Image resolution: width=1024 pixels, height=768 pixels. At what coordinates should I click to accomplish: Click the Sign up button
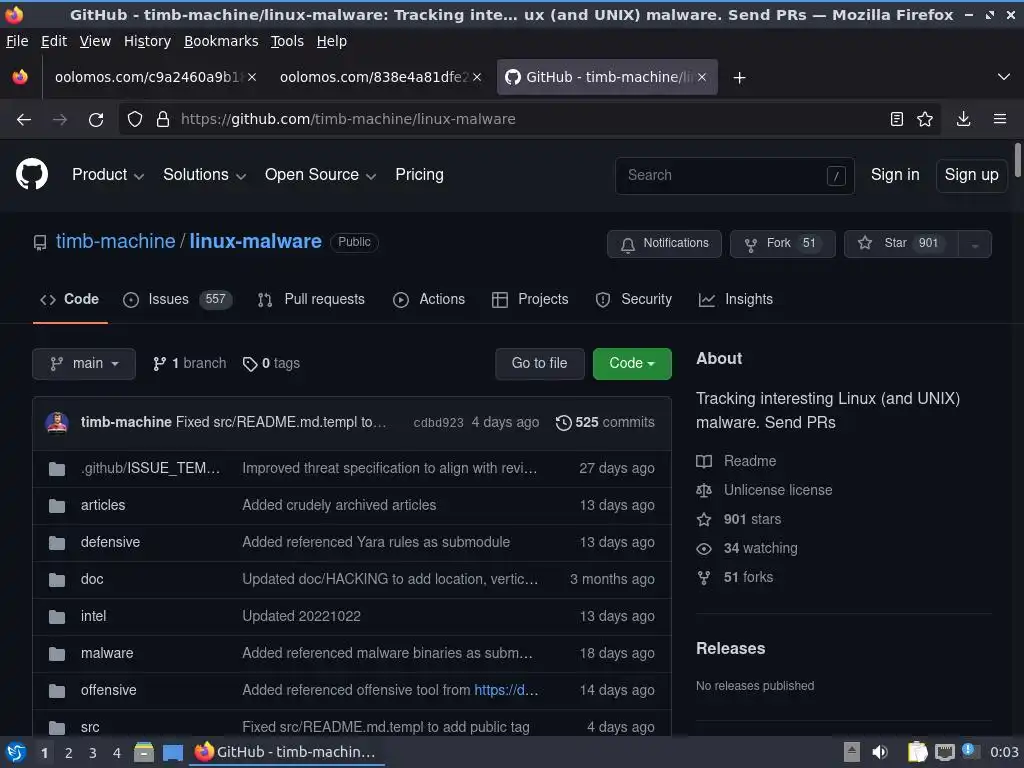(x=971, y=175)
